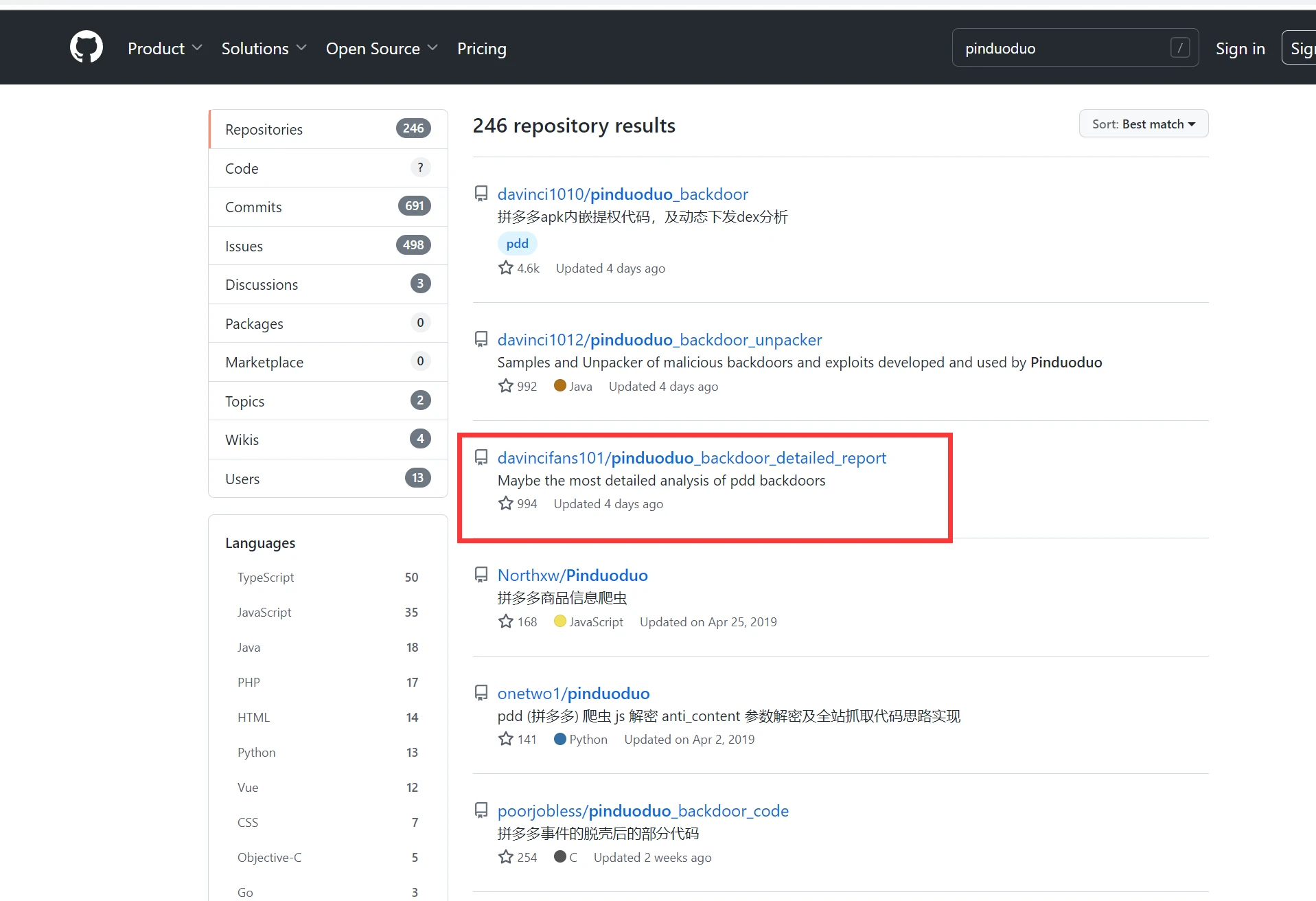Screen dimensions: 1316x901
Task: Expand the Product menu
Action: tap(165, 49)
